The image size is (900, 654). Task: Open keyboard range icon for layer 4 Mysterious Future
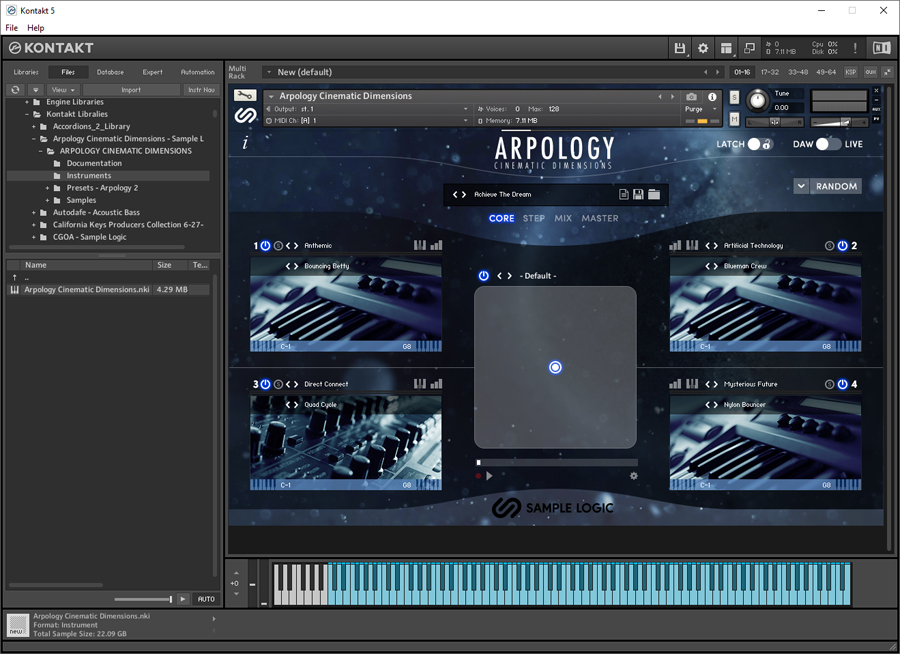pyautogui.click(x=692, y=384)
